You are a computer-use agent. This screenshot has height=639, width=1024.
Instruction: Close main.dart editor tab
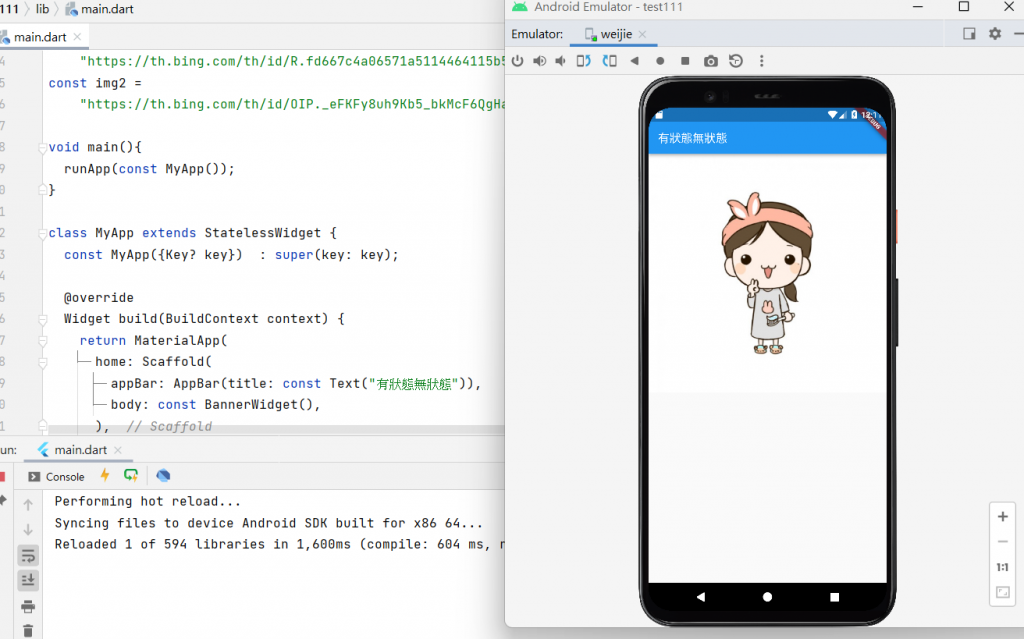[x=78, y=37]
